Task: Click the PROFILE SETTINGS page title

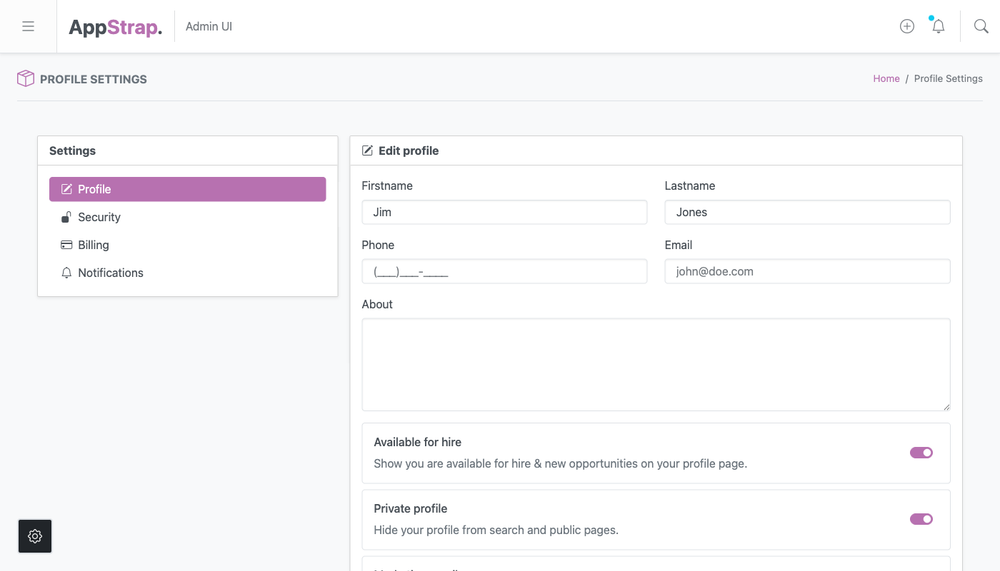Action: (93, 79)
